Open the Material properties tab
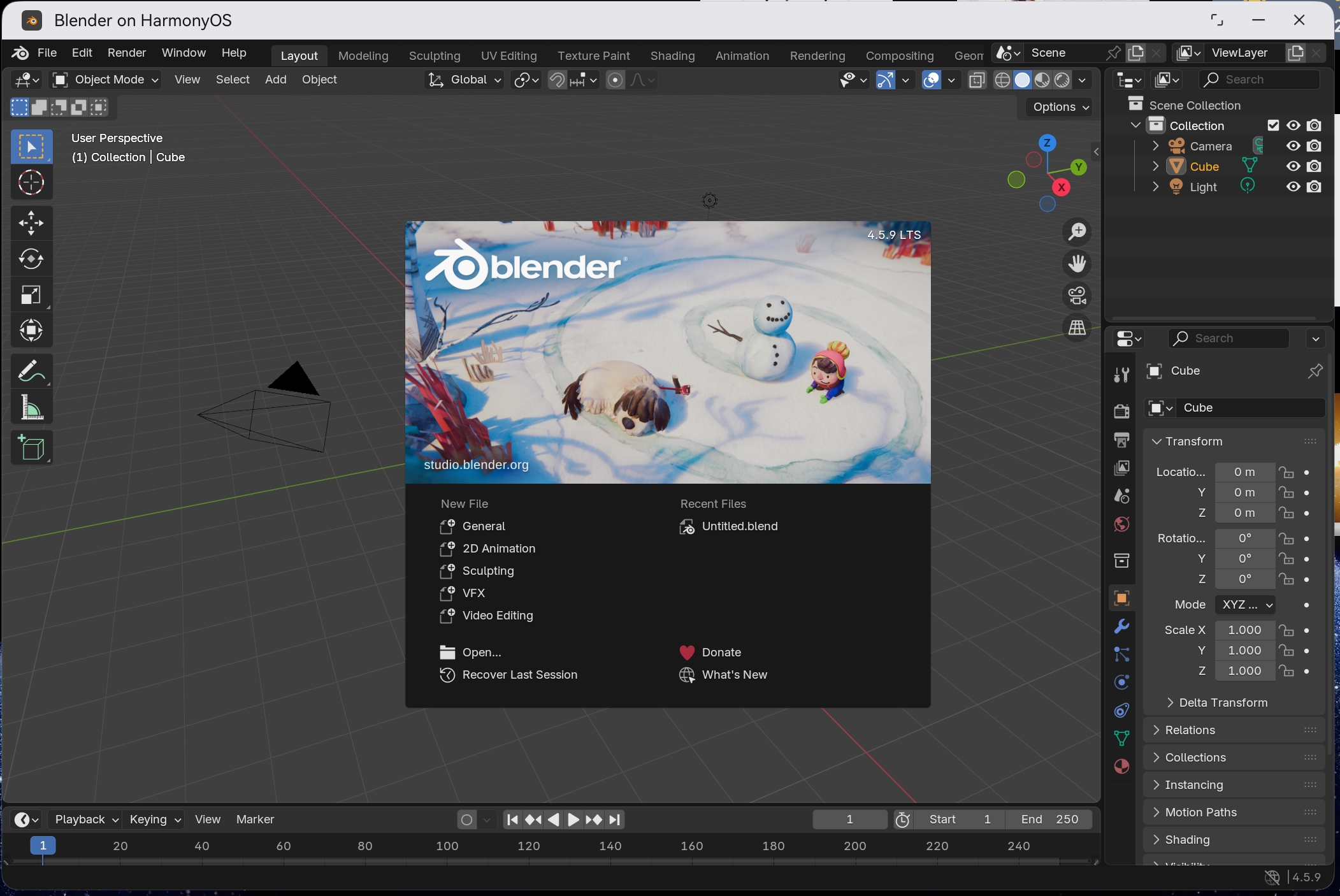 [1121, 766]
